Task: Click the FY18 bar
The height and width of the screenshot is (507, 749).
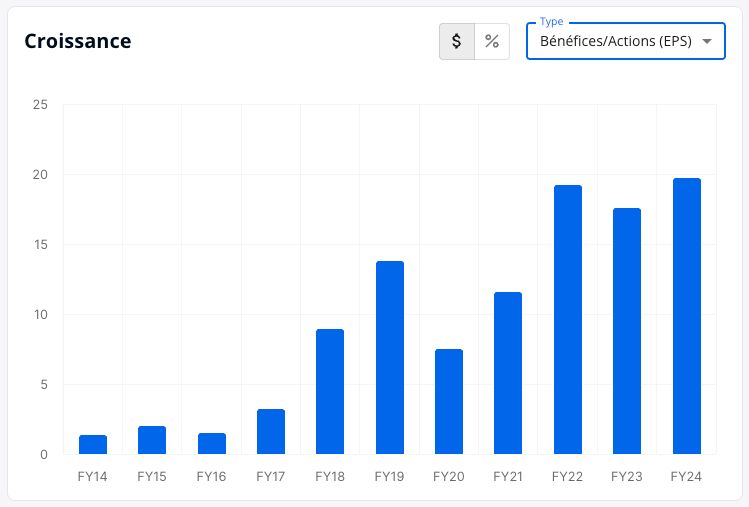Action: point(330,391)
